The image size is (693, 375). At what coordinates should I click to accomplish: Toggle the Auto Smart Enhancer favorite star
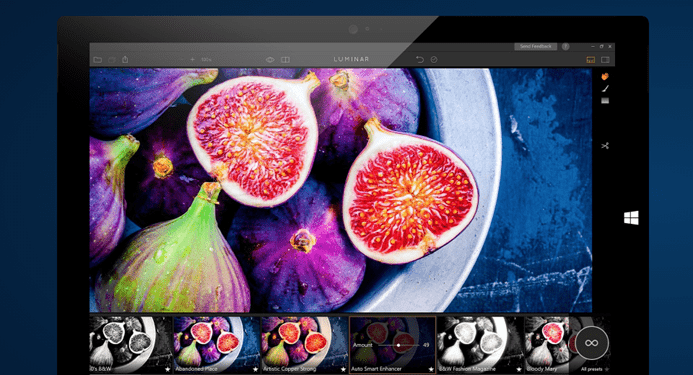431,369
